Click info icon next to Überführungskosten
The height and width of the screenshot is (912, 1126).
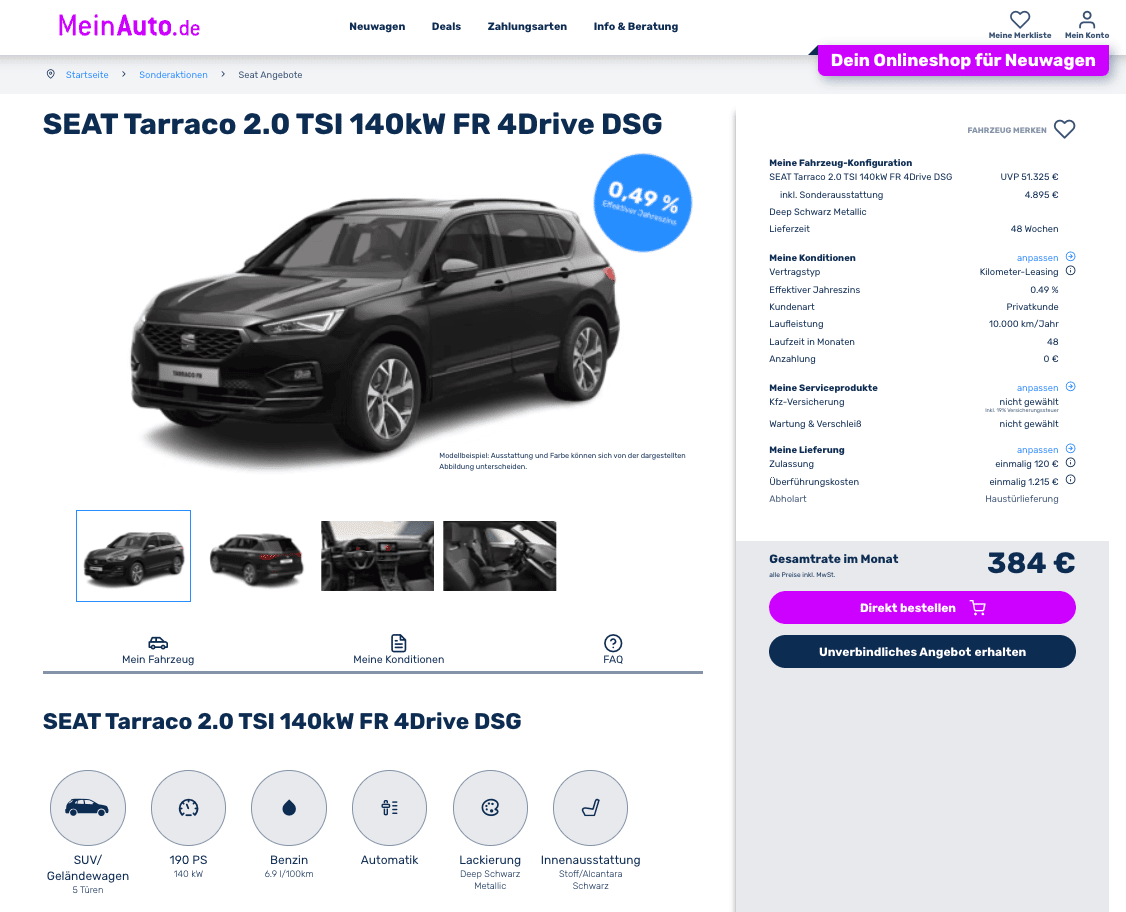[1070, 480]
